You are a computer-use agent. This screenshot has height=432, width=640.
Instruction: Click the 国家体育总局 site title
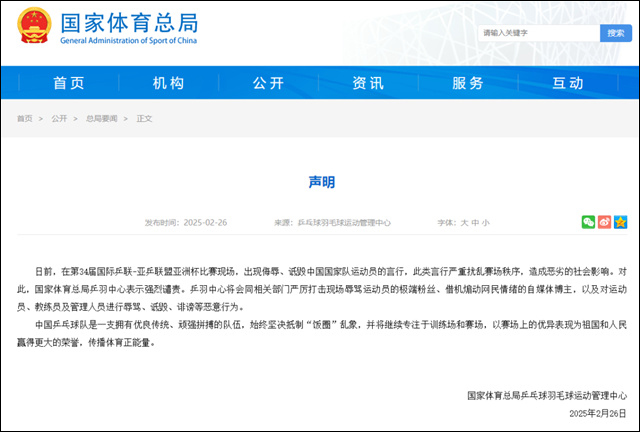[129, 22]
